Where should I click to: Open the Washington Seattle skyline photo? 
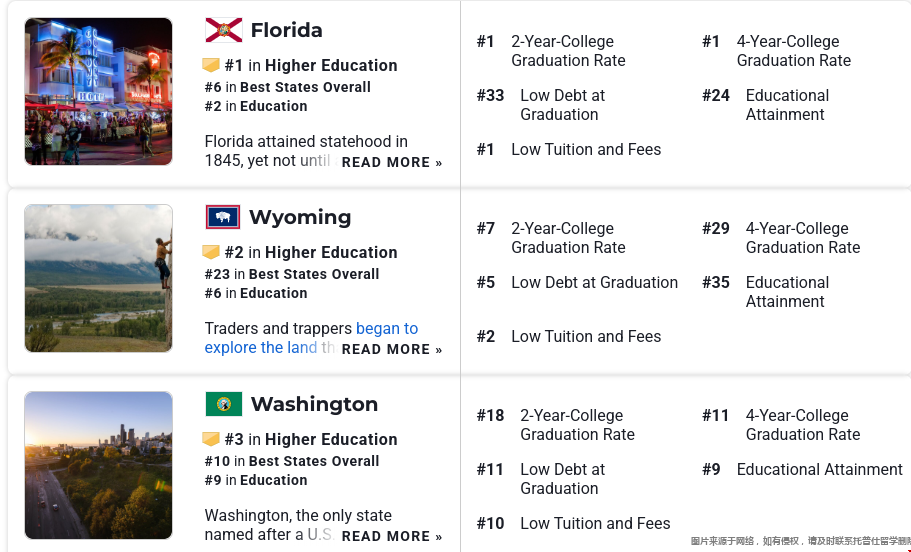pos(98,465)
